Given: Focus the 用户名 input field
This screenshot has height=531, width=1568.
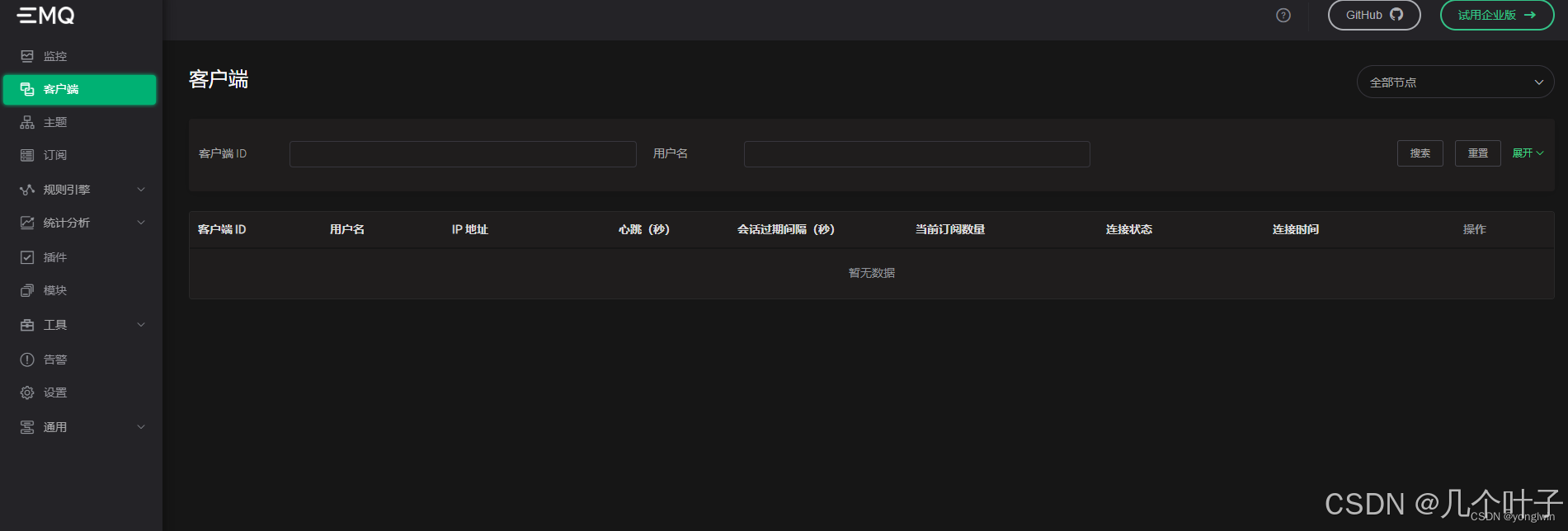Looking at the screenshot, I should (917, 154).
